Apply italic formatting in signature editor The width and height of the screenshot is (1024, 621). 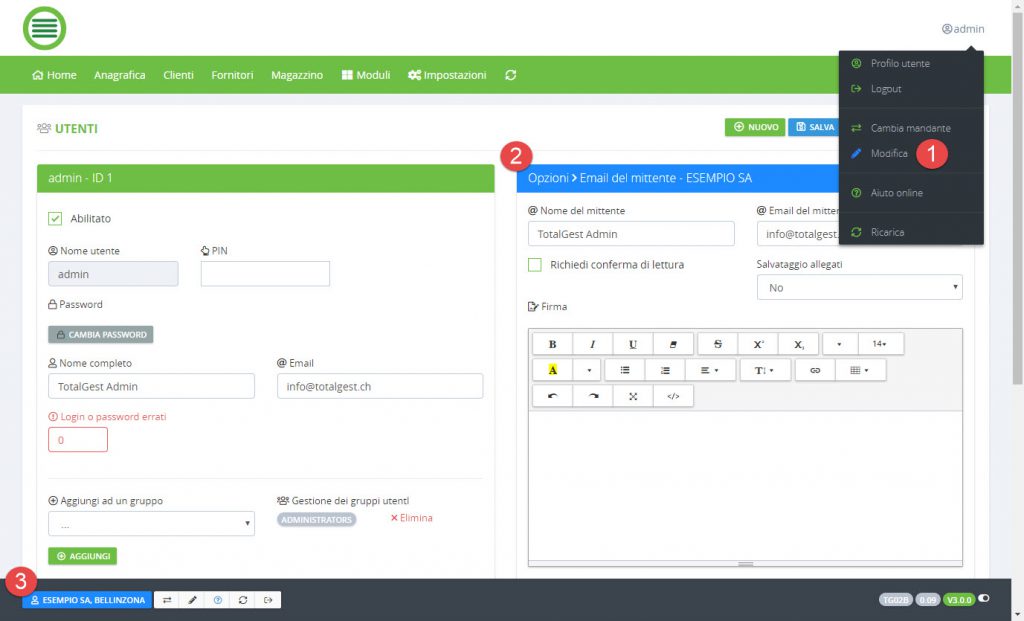coord(592,344)
